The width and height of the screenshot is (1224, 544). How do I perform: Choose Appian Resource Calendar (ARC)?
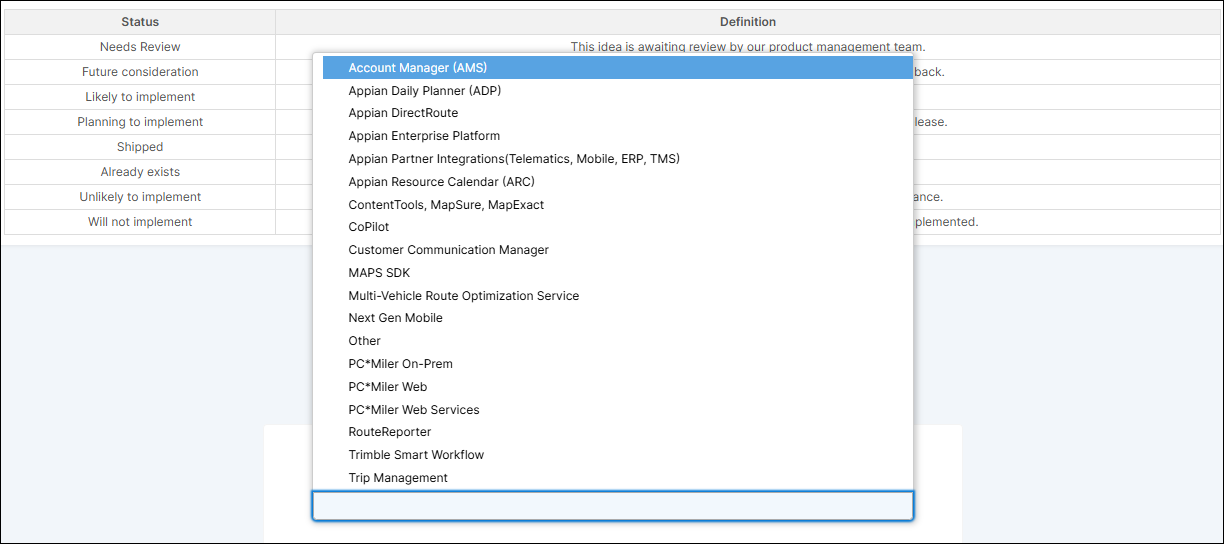click(x=441, y=182)
